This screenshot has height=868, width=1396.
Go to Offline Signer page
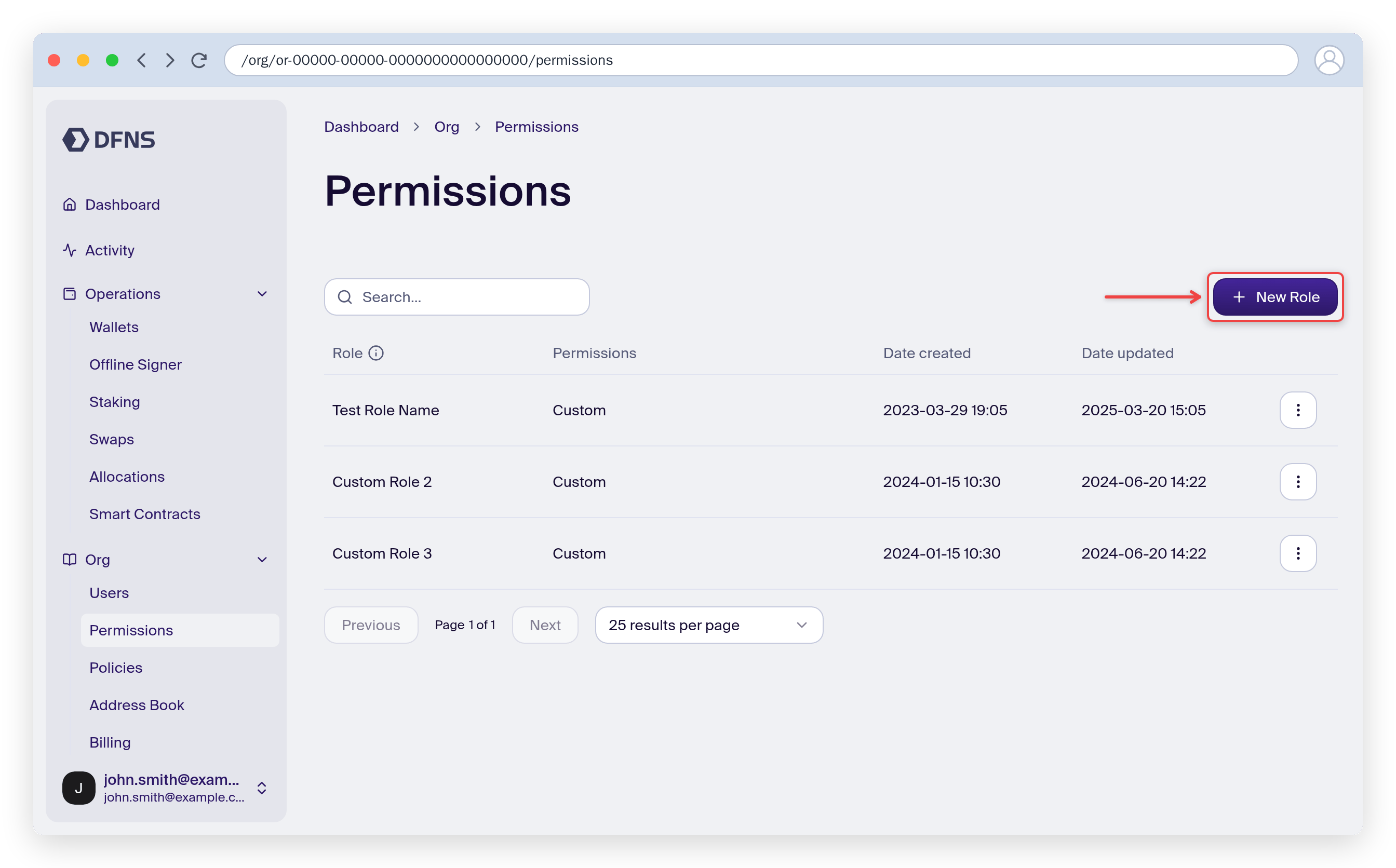point(136,364)
